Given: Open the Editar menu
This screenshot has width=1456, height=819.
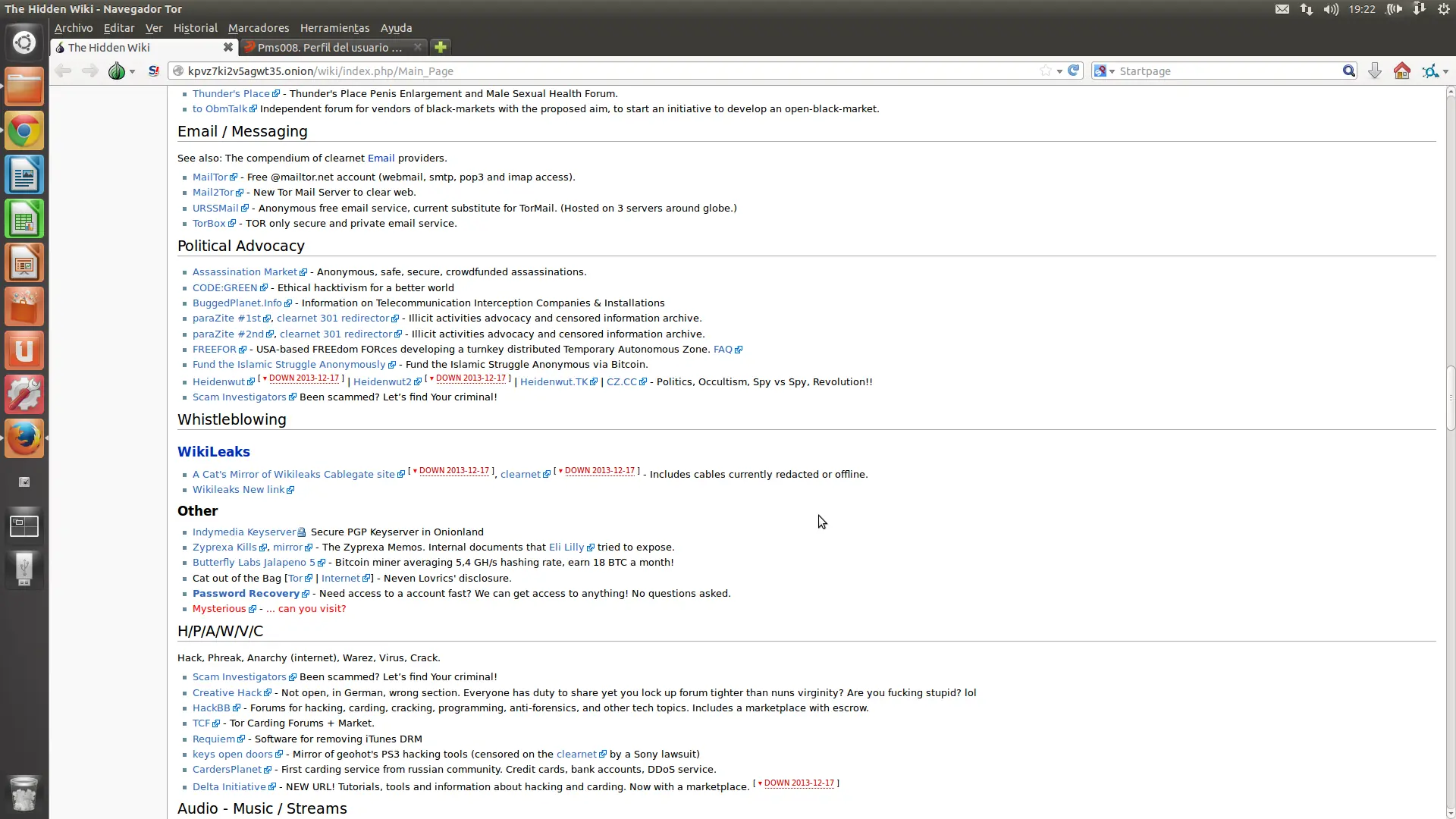Looking at the screenshot, I should pyautogui.click(x=119, y=28).
